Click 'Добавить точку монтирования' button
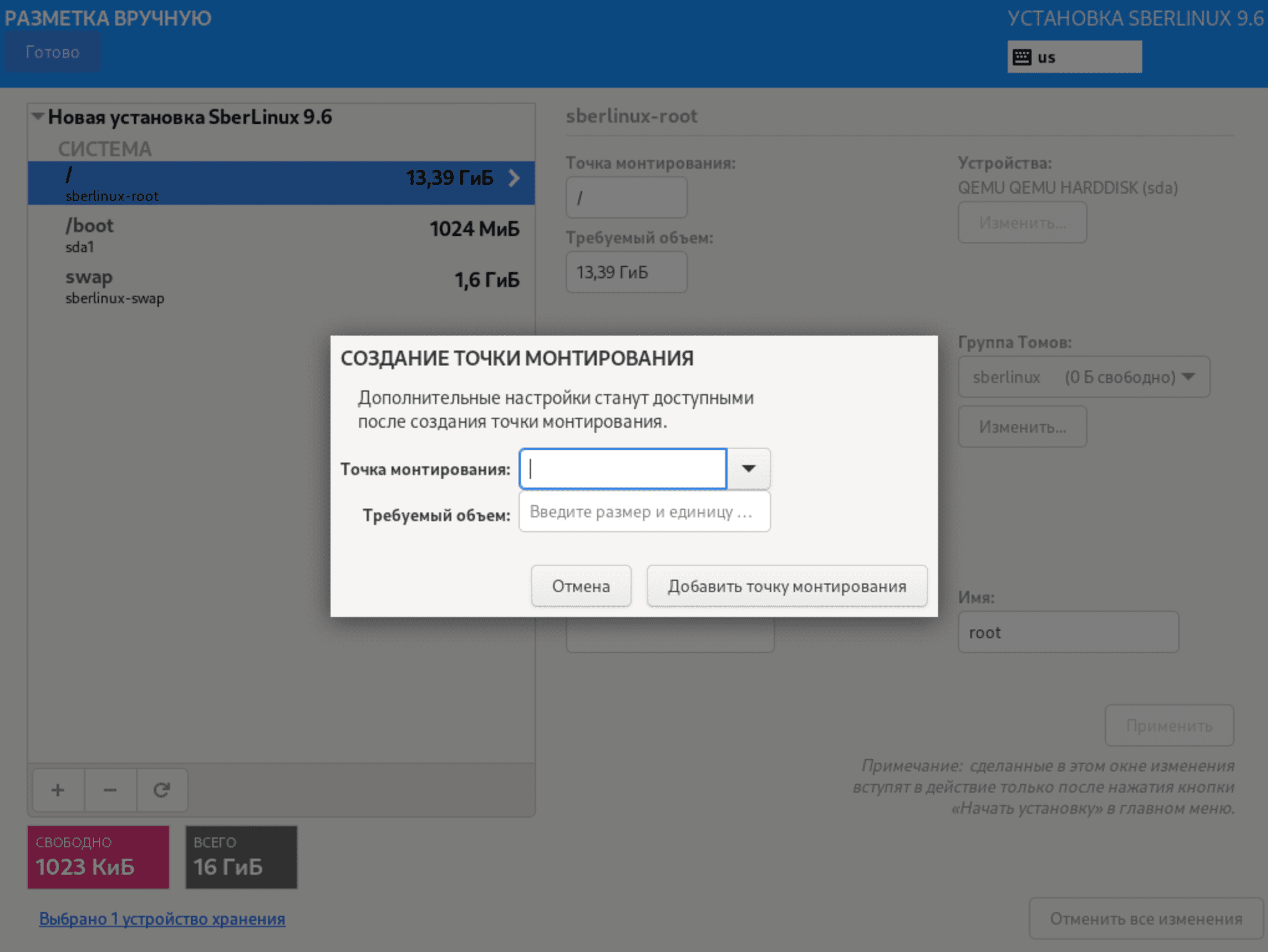Screen dimensions: 1268x952 pos(787,586)
